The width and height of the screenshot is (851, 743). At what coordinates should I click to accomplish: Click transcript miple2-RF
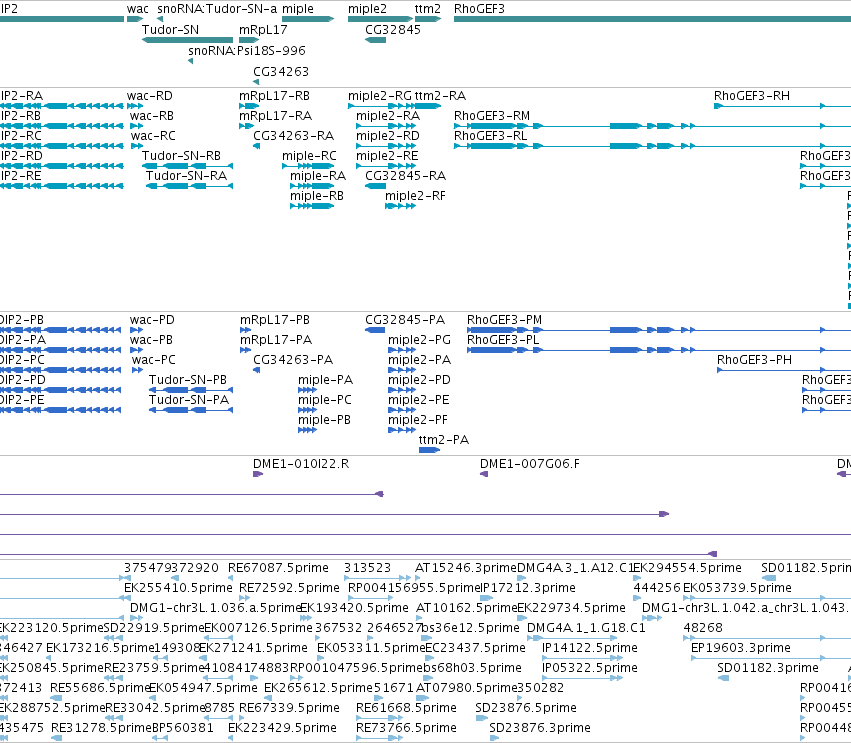point(415,196)
